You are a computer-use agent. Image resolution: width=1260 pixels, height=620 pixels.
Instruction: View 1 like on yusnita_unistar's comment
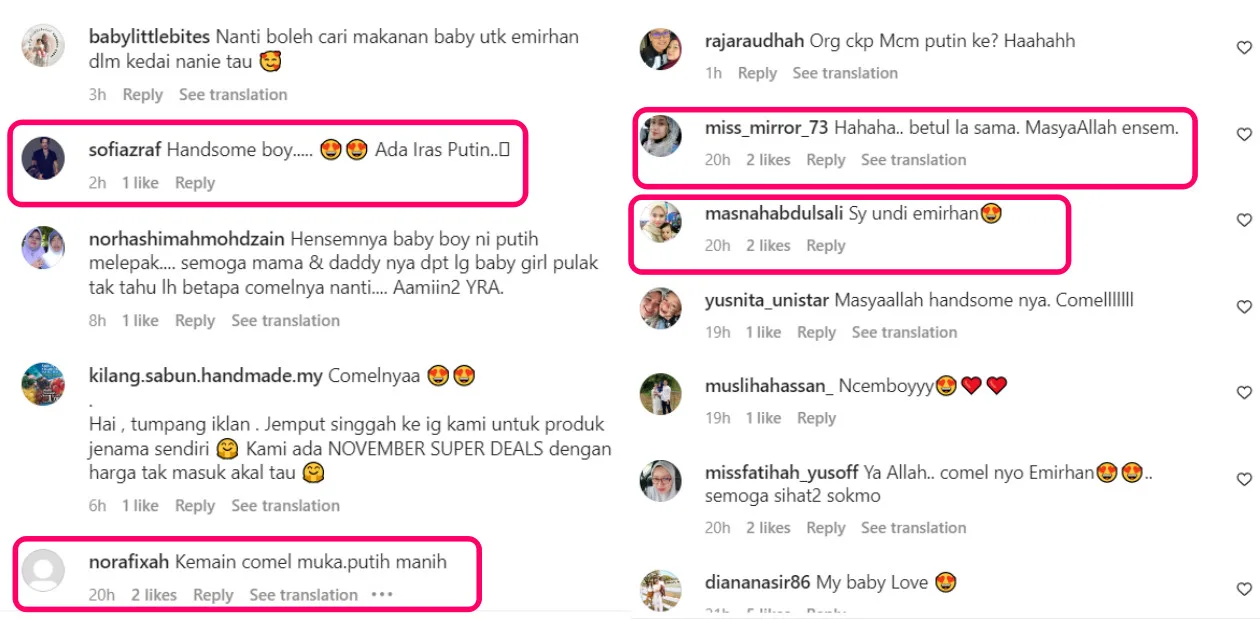tap(763, 332)
